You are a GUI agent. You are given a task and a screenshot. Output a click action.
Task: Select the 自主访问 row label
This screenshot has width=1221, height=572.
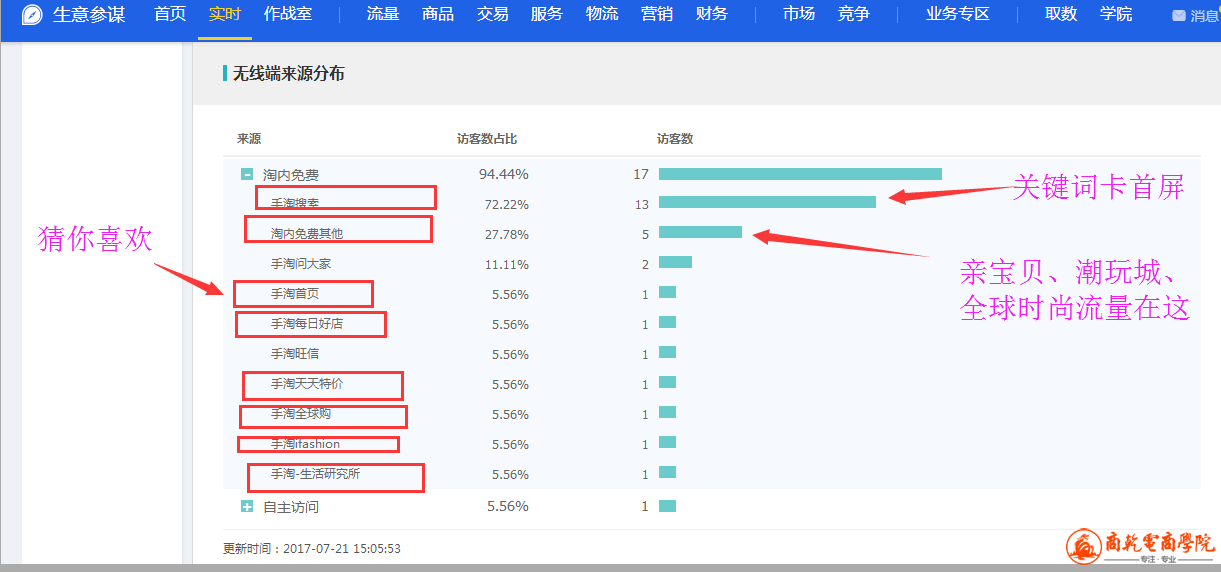coord(291,507)
